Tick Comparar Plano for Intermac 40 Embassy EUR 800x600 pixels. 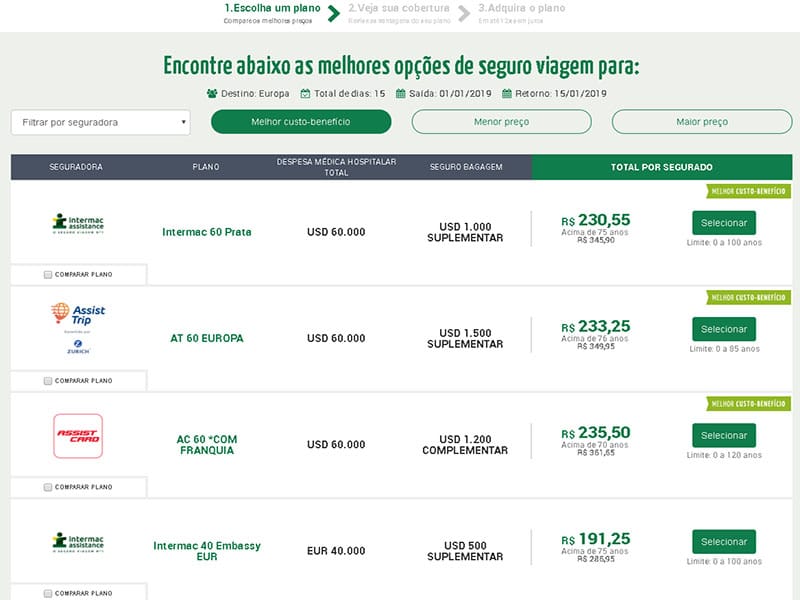tap(48, 593)
